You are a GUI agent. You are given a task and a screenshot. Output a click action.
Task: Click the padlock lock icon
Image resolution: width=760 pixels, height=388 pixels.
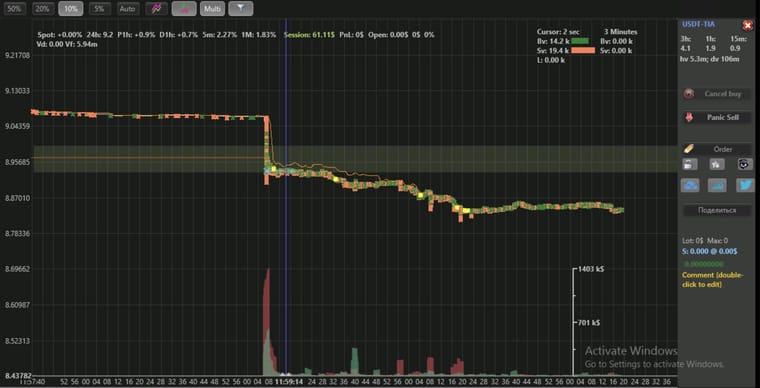(689, 164)
